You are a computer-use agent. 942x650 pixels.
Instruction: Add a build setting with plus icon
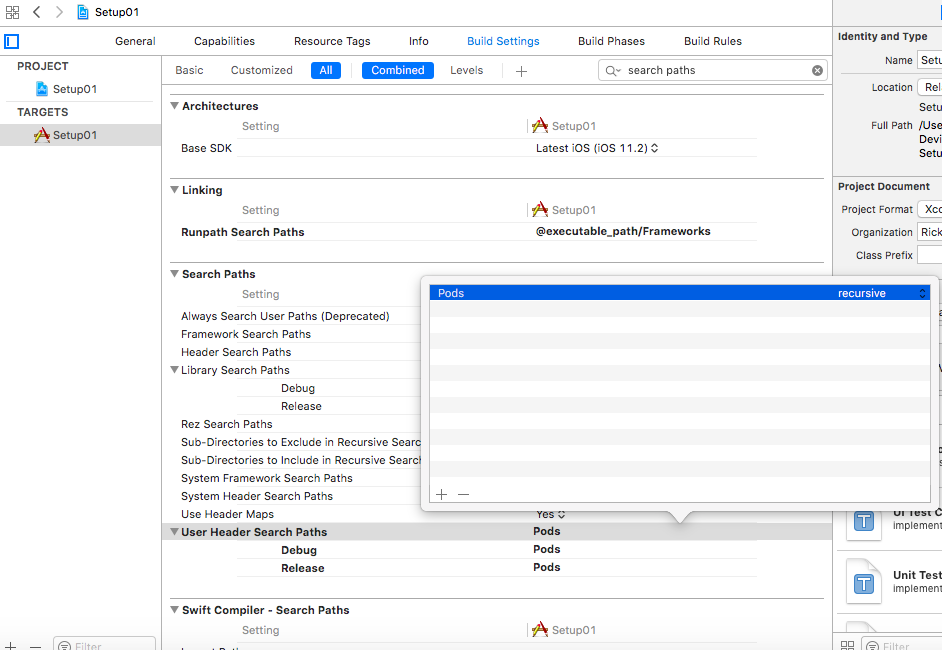[x=521, y=71]
